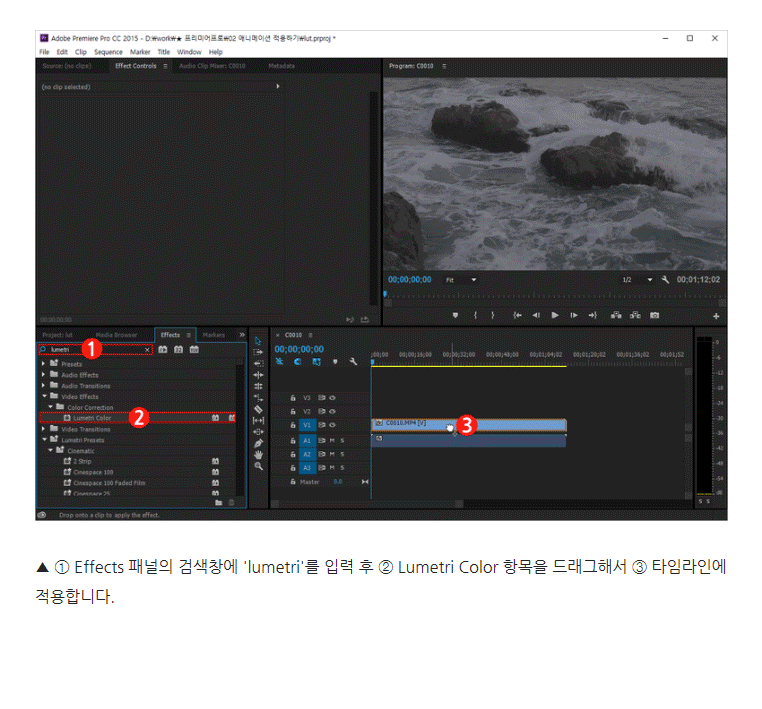This screenshot has height=709, width=762.
Task: Select the Selection tool arrow
Action: pyautogui.click(x=258, y=341)
